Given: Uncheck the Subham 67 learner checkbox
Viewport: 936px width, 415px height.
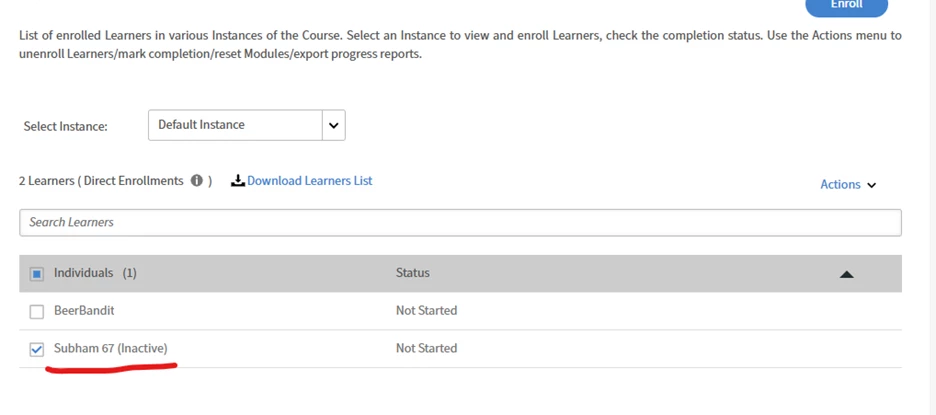Looking at the screenshot, I should pos(37,349).
